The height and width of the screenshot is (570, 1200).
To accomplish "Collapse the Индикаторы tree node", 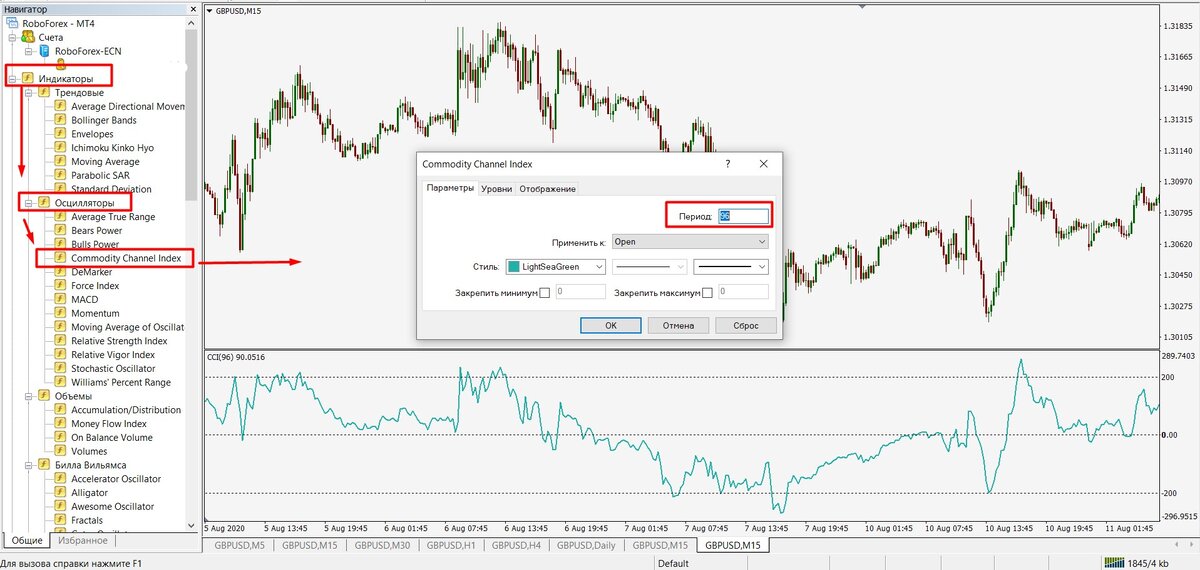I will point(12,79).
